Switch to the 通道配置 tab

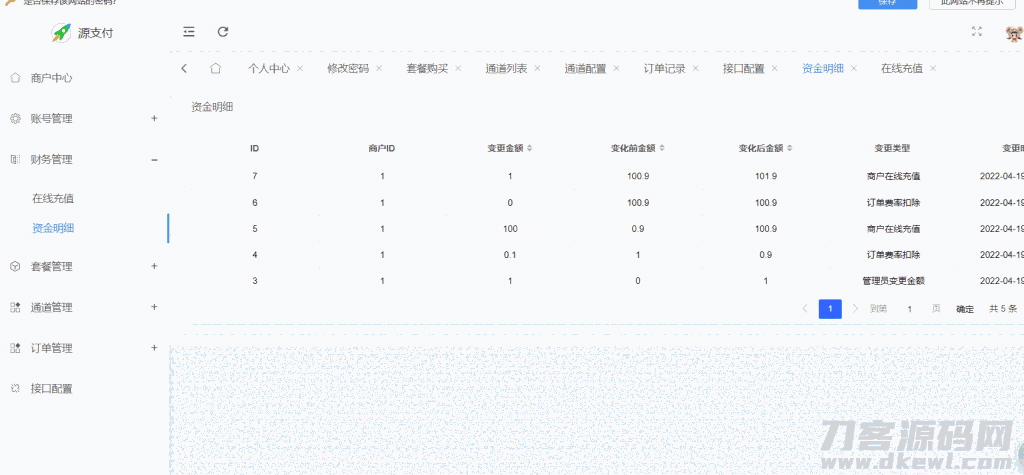coord(585,69)
